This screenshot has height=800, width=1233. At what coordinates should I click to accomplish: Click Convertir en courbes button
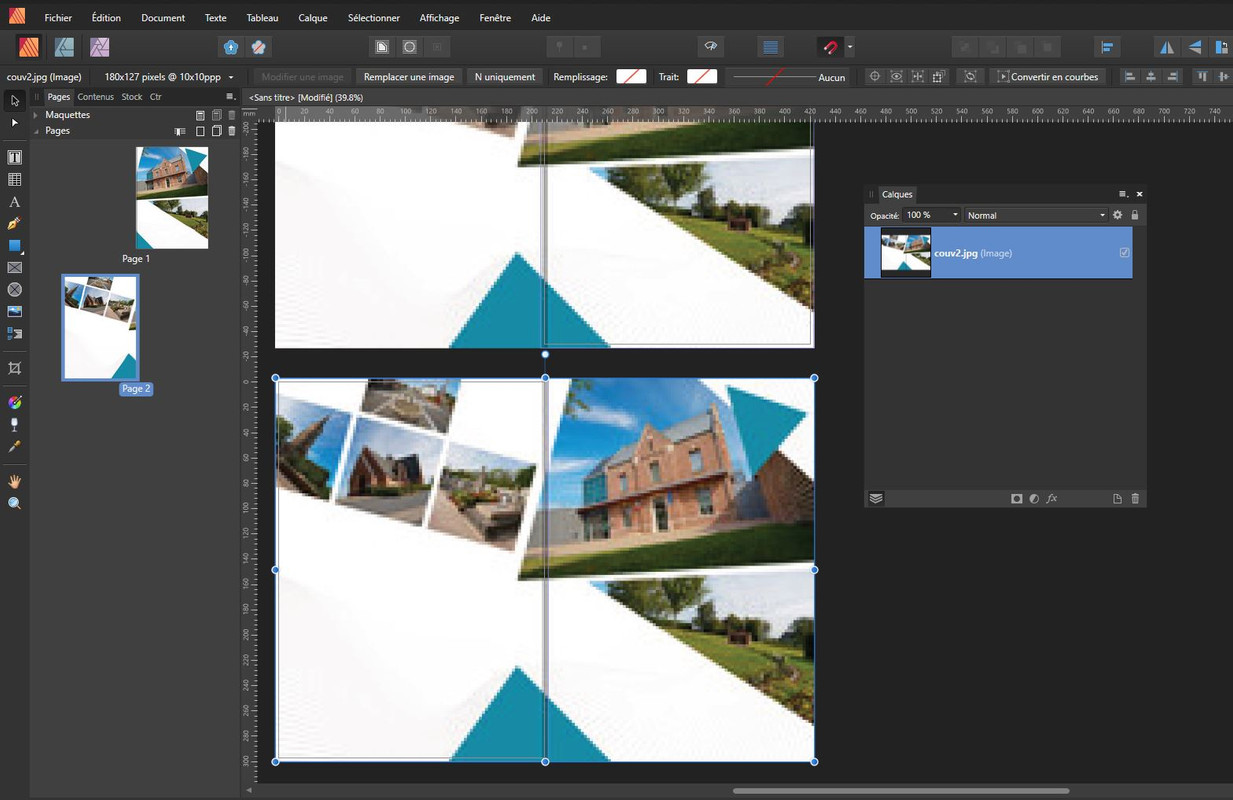1046,77
